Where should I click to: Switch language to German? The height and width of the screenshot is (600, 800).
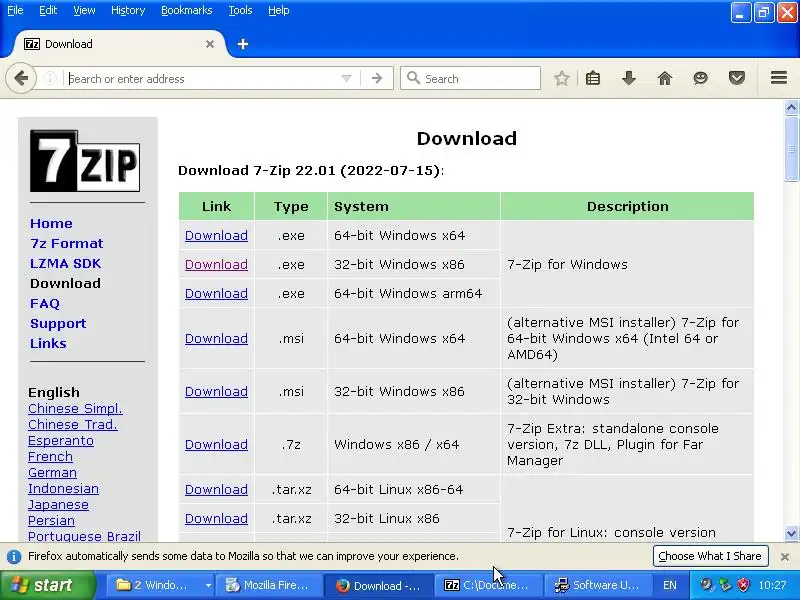tap(52, 473)
